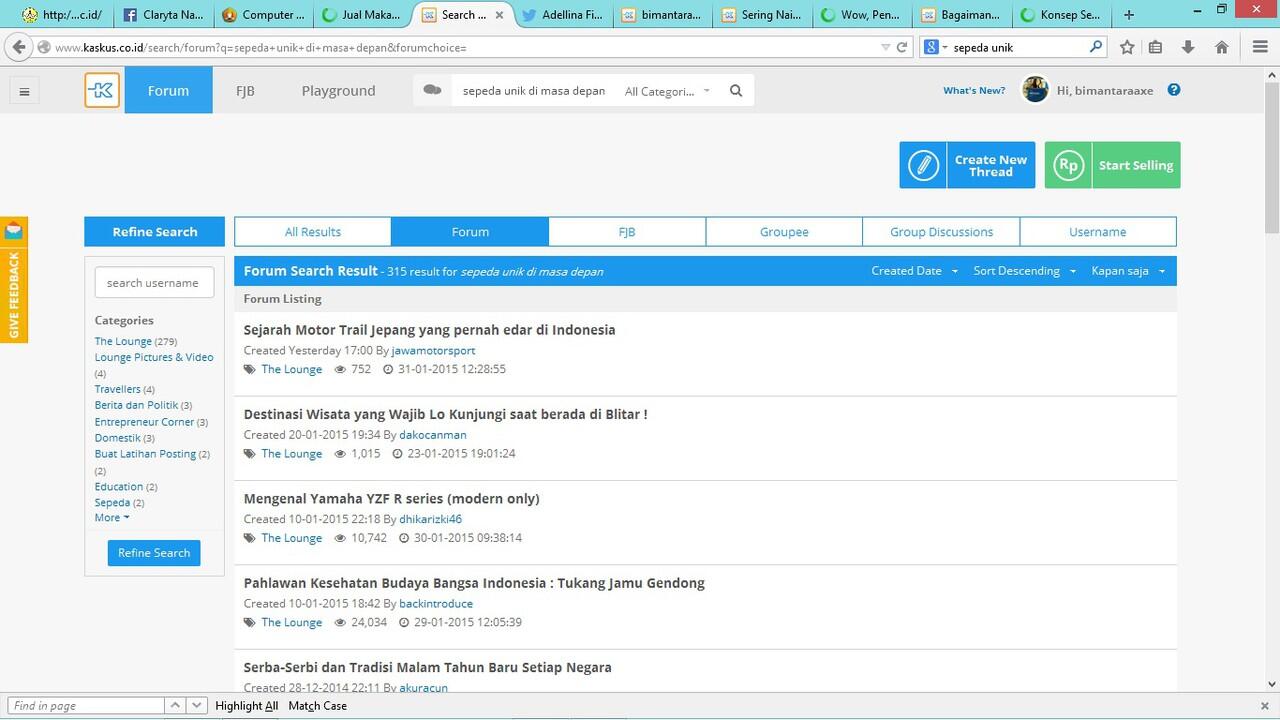1280x720 pixels.
Task: Reload the page in address bar
Action: 901,47
